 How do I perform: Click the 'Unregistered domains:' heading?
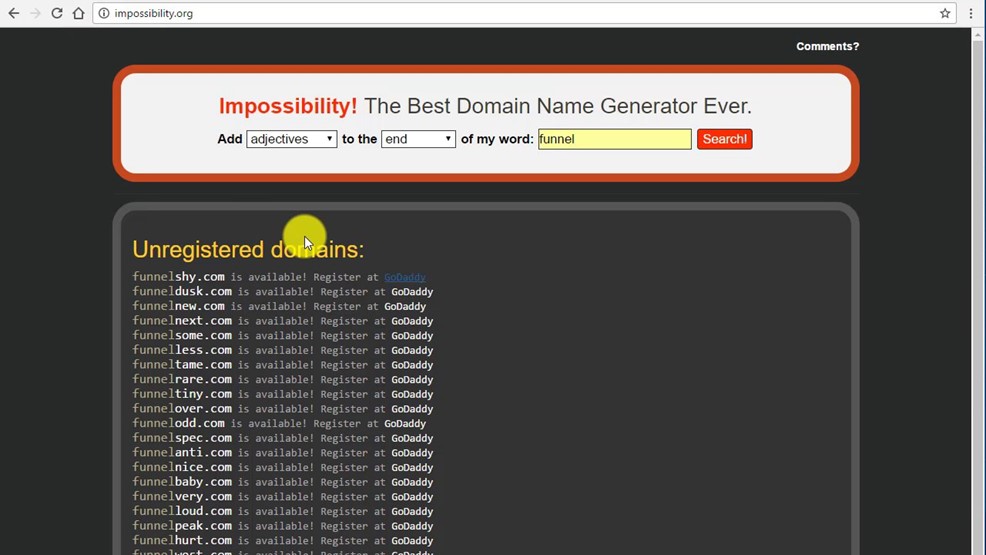(x=248, y=250)
